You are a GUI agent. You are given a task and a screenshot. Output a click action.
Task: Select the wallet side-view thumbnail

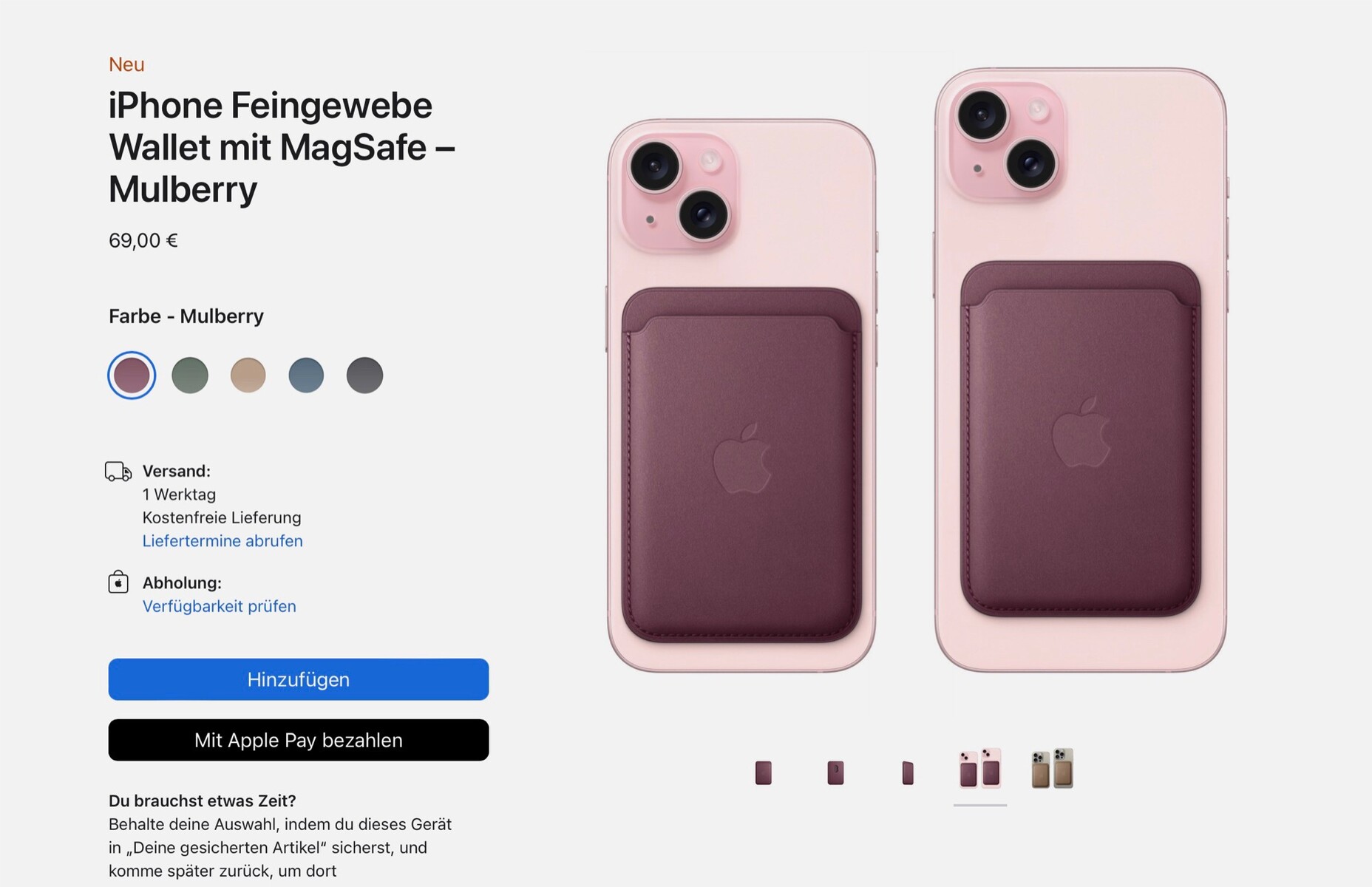point(908,772)
